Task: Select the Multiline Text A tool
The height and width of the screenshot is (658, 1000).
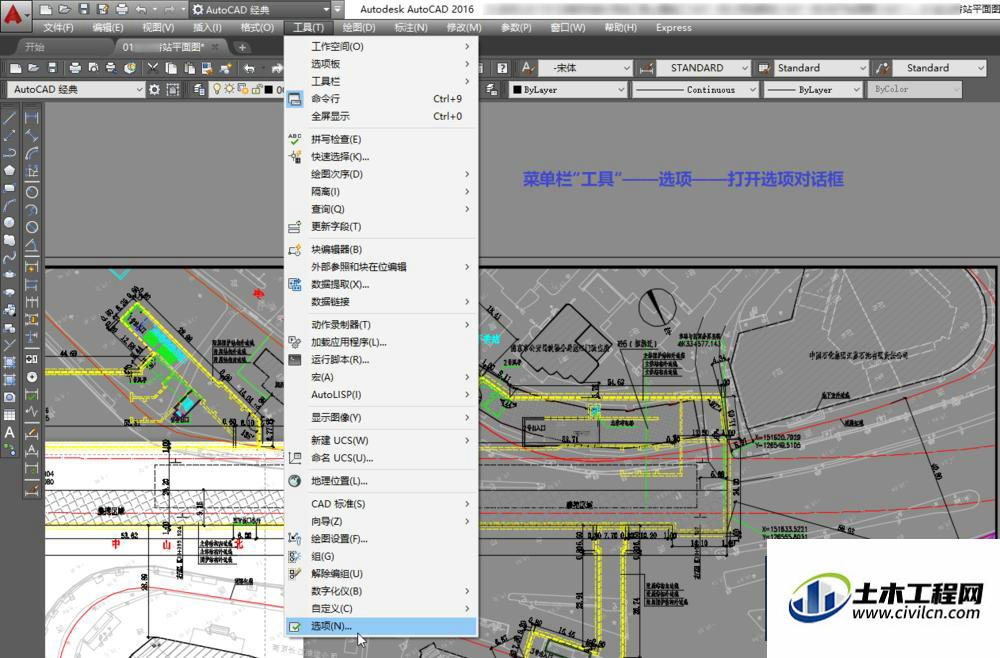Action: click(x=10, y=432)
